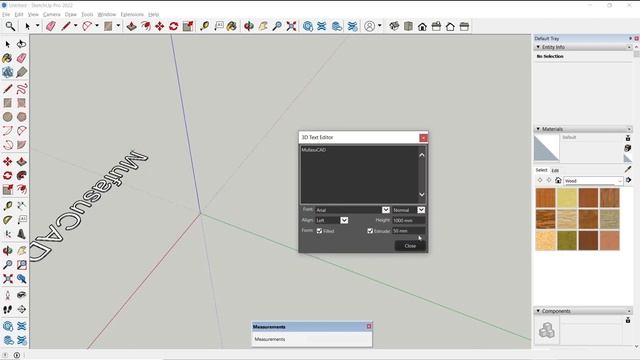This screenshot has height=360, width=640.
Task: Open the Window menu
Action: (107, 14)
